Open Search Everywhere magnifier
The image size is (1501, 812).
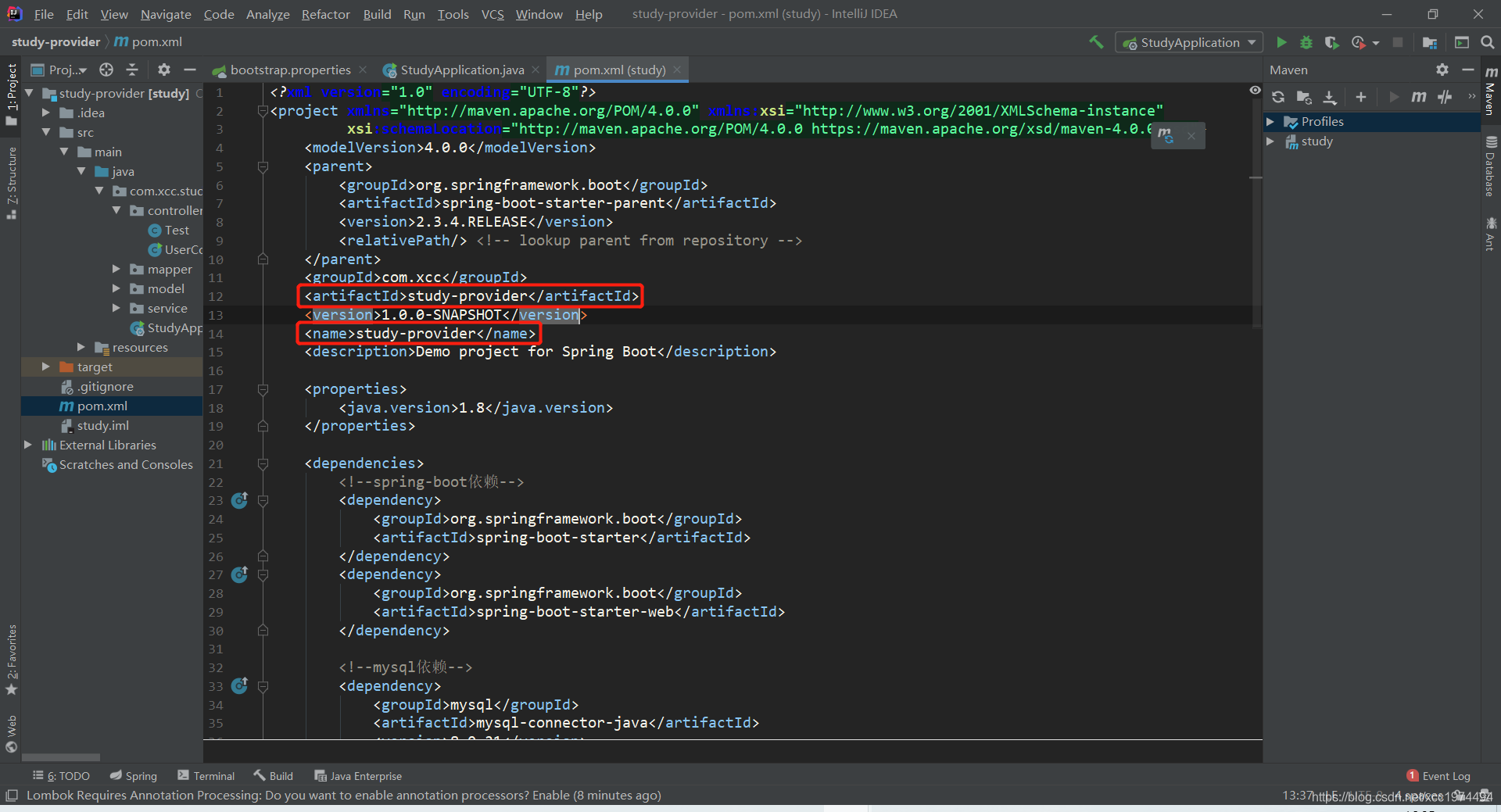pos(1488,42)
